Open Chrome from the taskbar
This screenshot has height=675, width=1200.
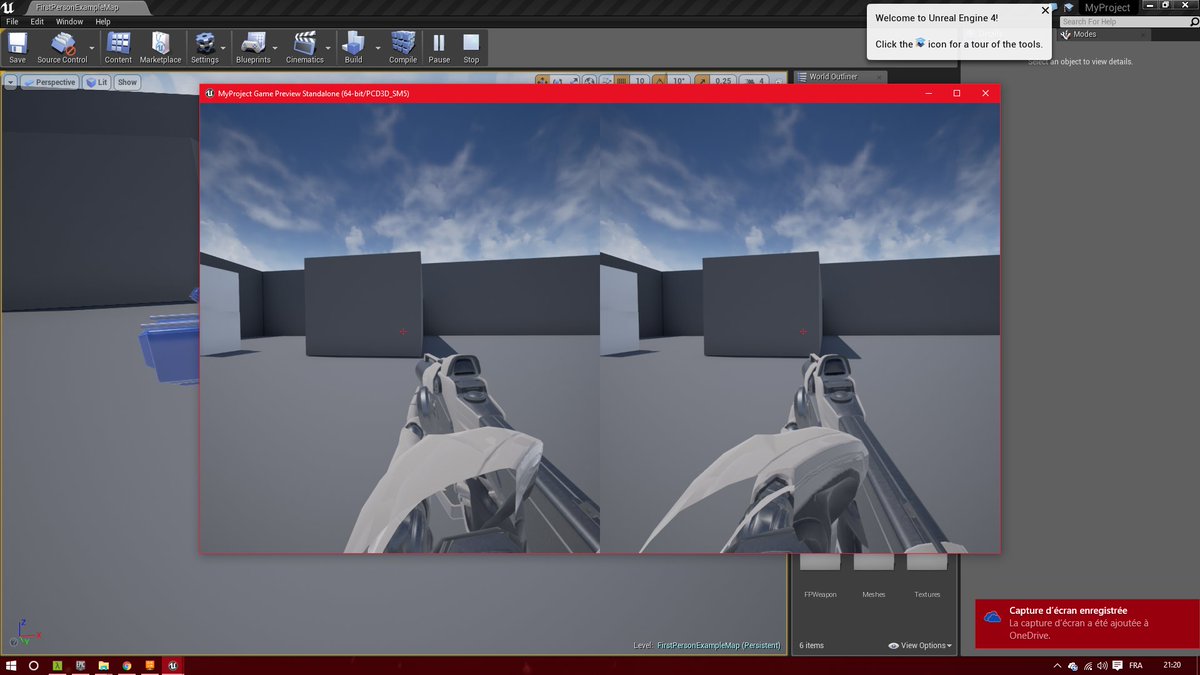coord(127,665)
